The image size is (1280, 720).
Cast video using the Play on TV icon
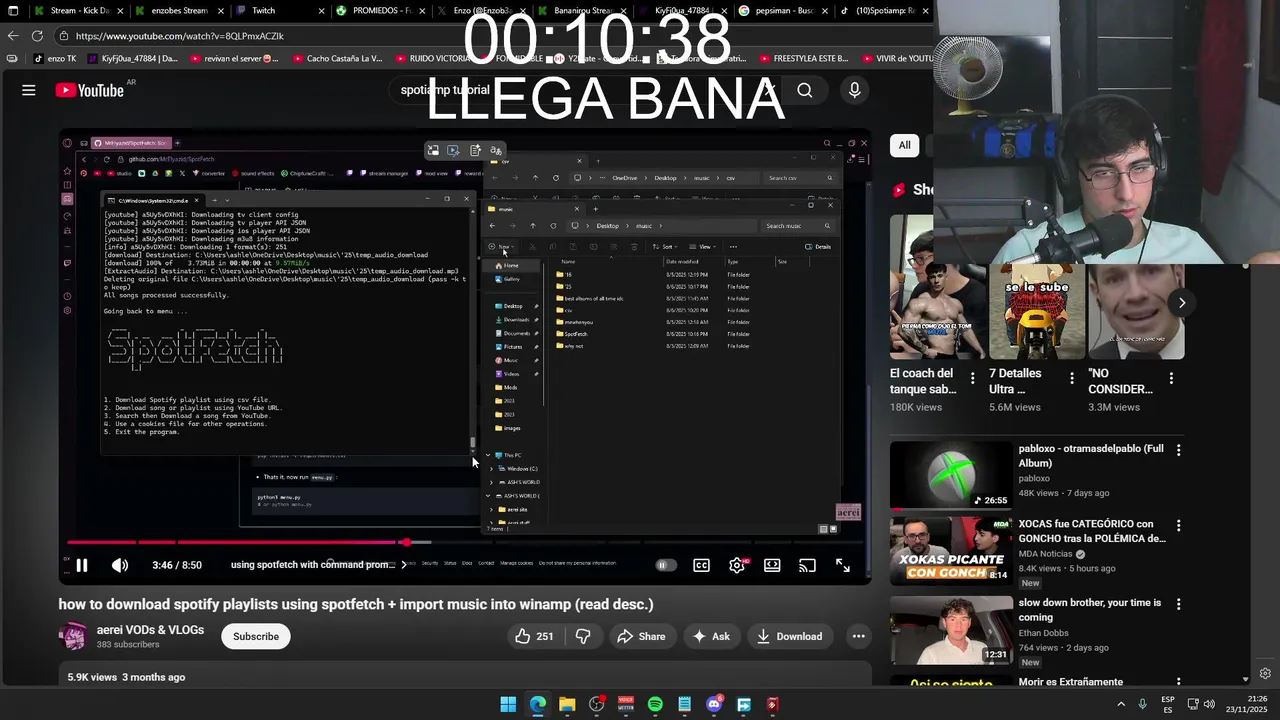(x=807, y=565)
